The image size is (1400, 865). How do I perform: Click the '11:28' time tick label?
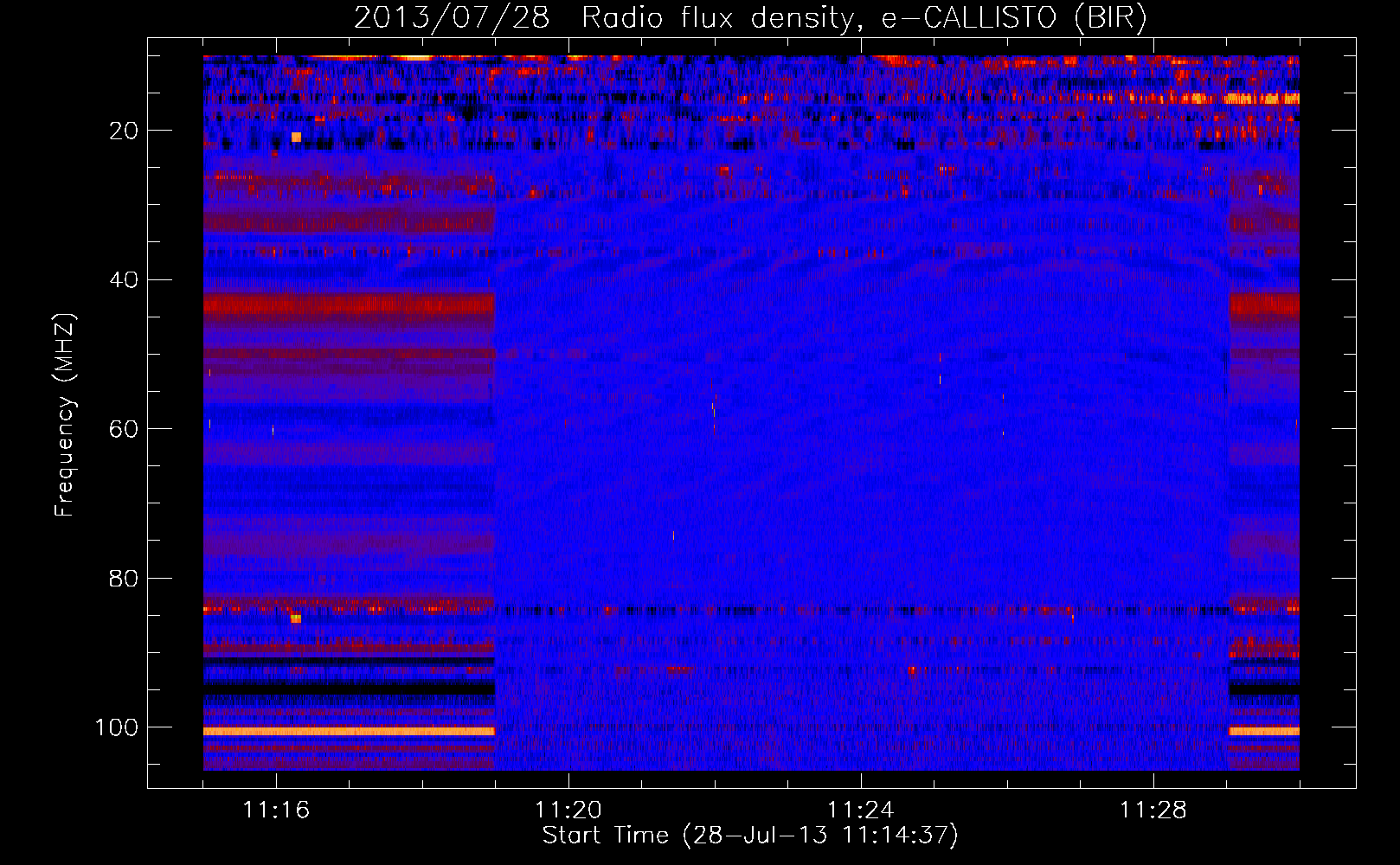point(1153,811)
